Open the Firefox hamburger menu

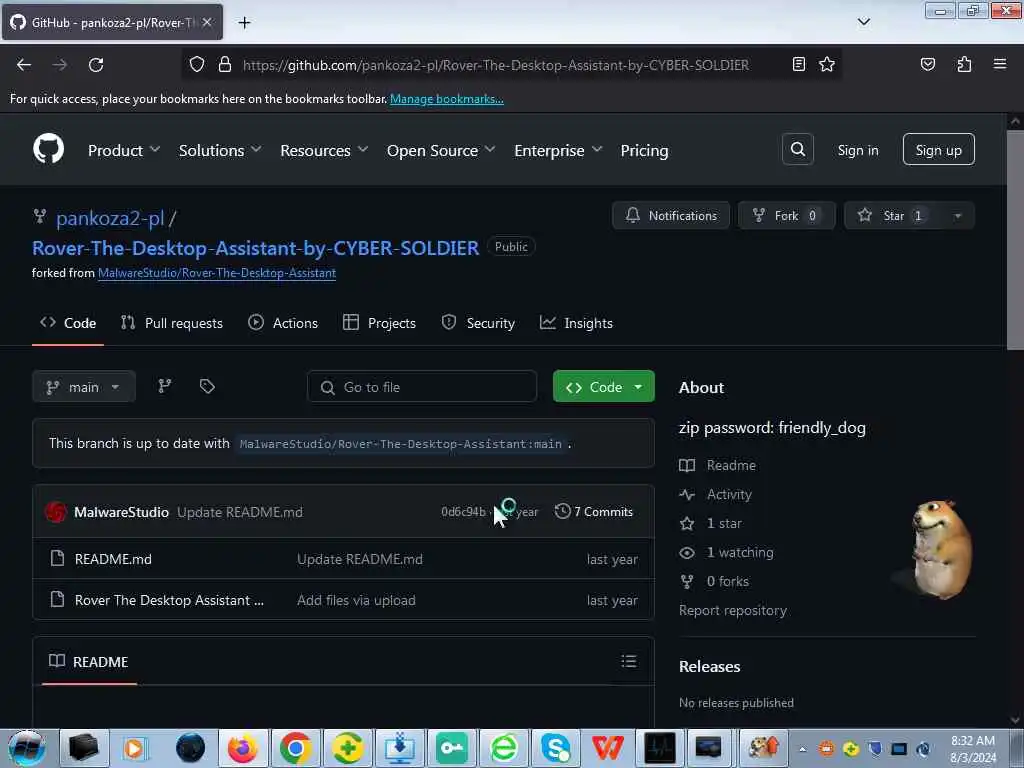pos(999,64)
